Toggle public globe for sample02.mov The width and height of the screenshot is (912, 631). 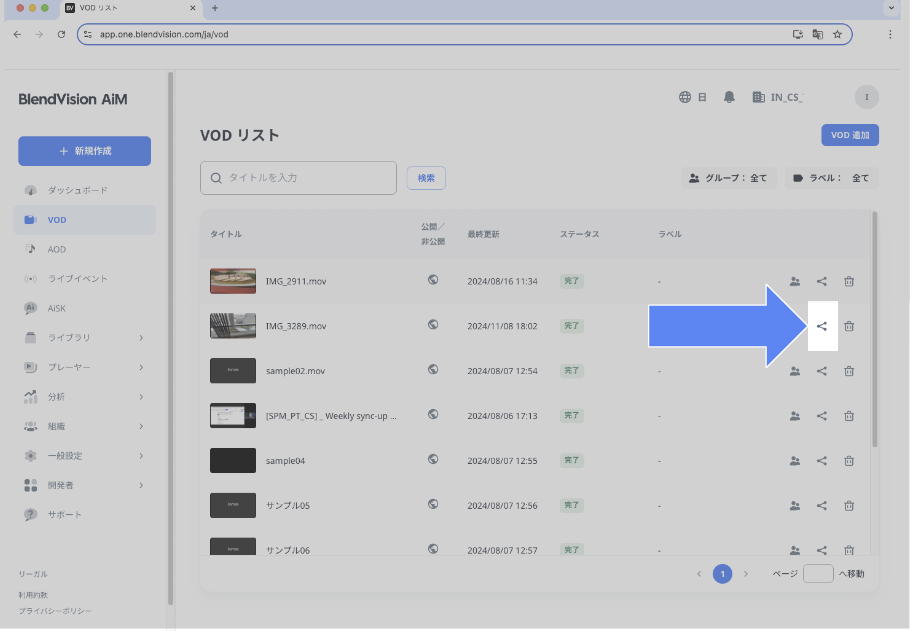click(433, 369)
